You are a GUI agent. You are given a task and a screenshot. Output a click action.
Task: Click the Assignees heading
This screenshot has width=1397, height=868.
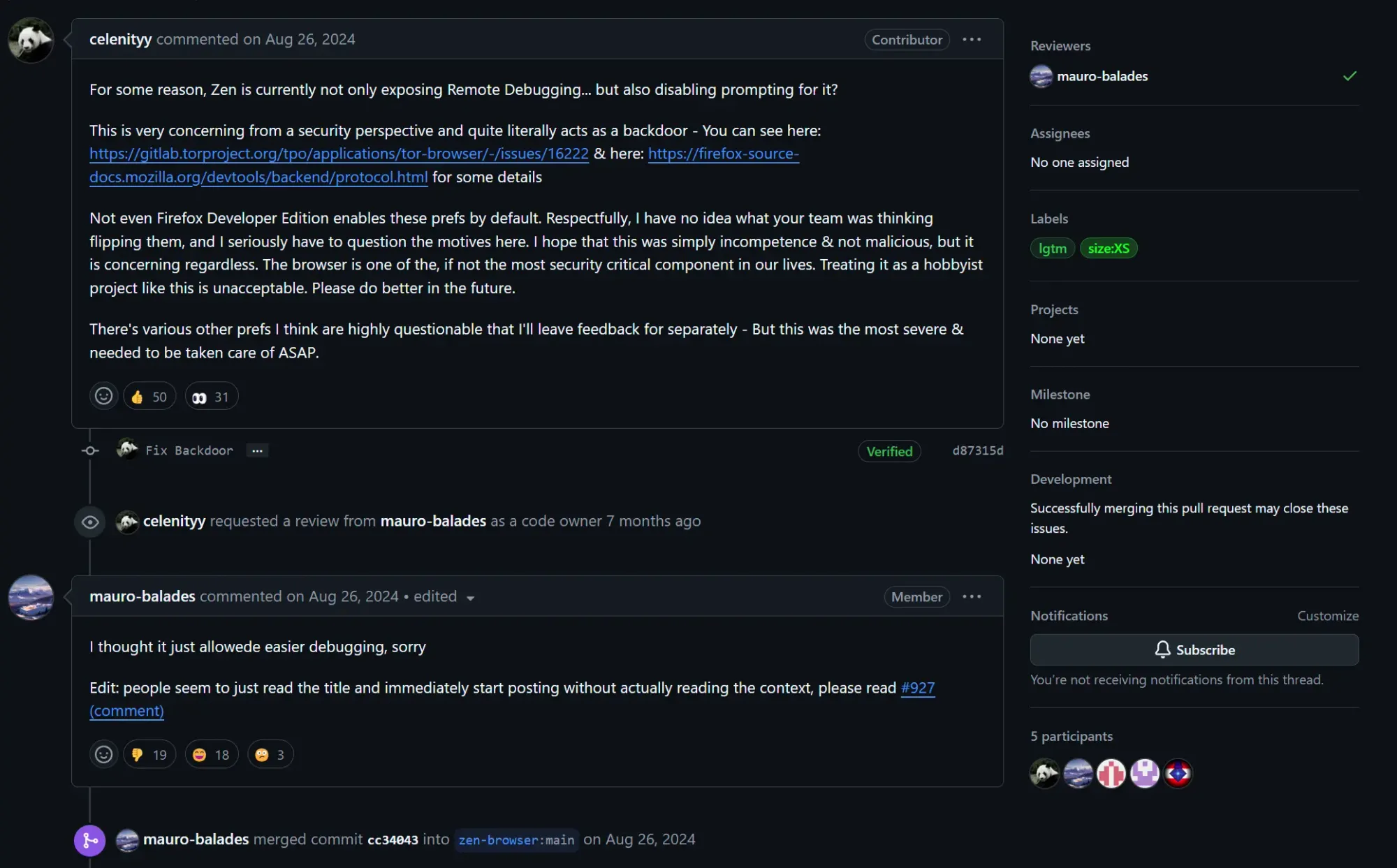pos(1060,133)
